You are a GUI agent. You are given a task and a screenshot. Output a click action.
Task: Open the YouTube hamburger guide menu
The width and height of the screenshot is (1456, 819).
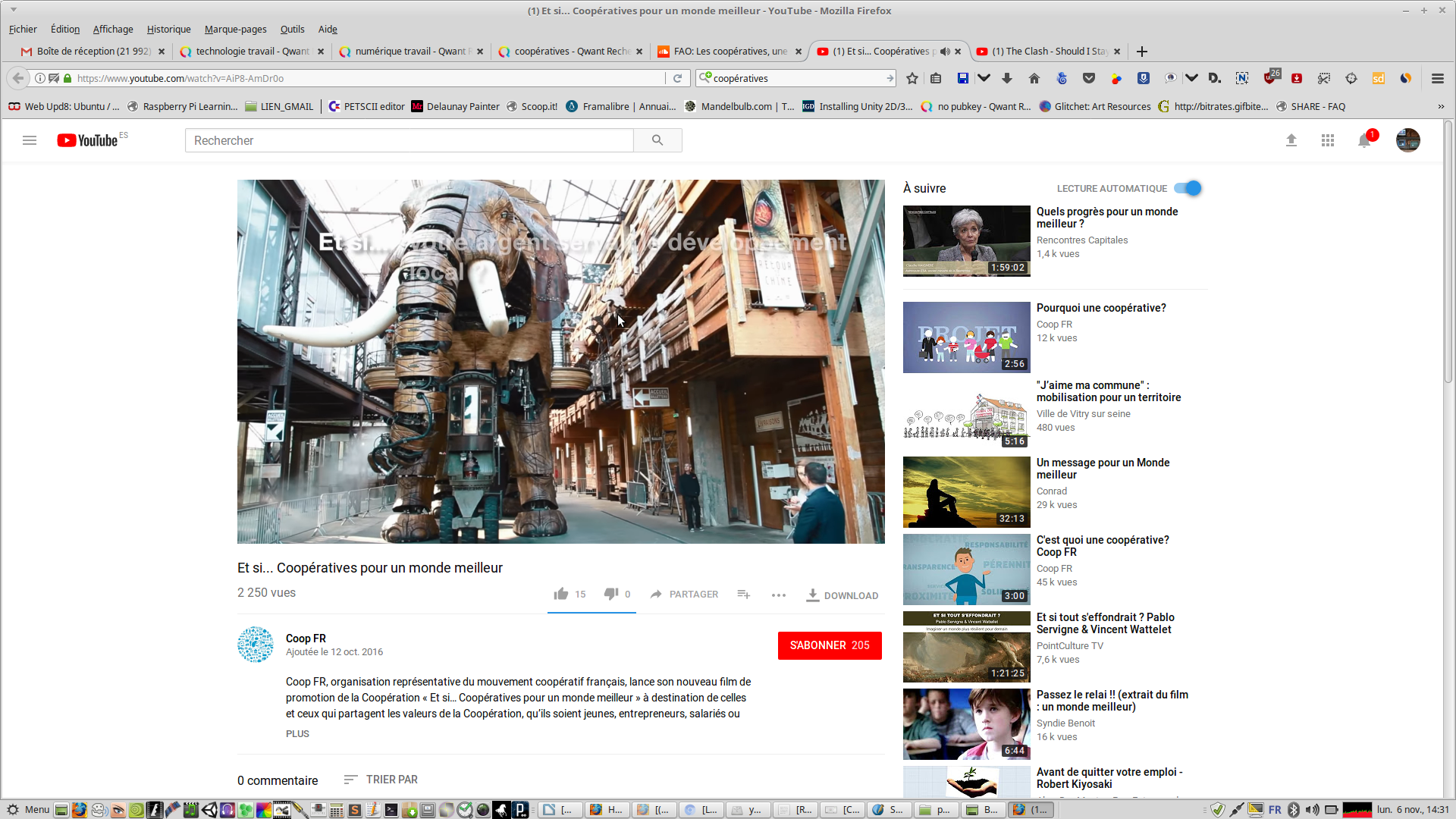(x=30, y=140)
